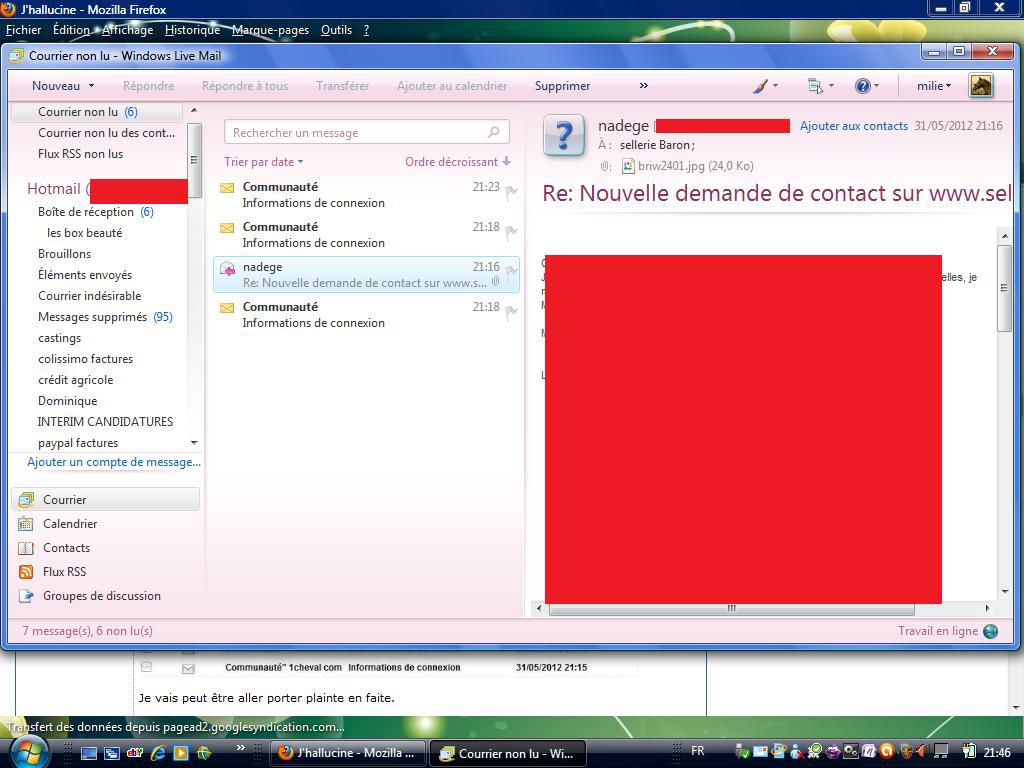This screenshot has height=768, width=1024.
Task: Open the Historique menu in Firefox
Action: click(192, 30)
